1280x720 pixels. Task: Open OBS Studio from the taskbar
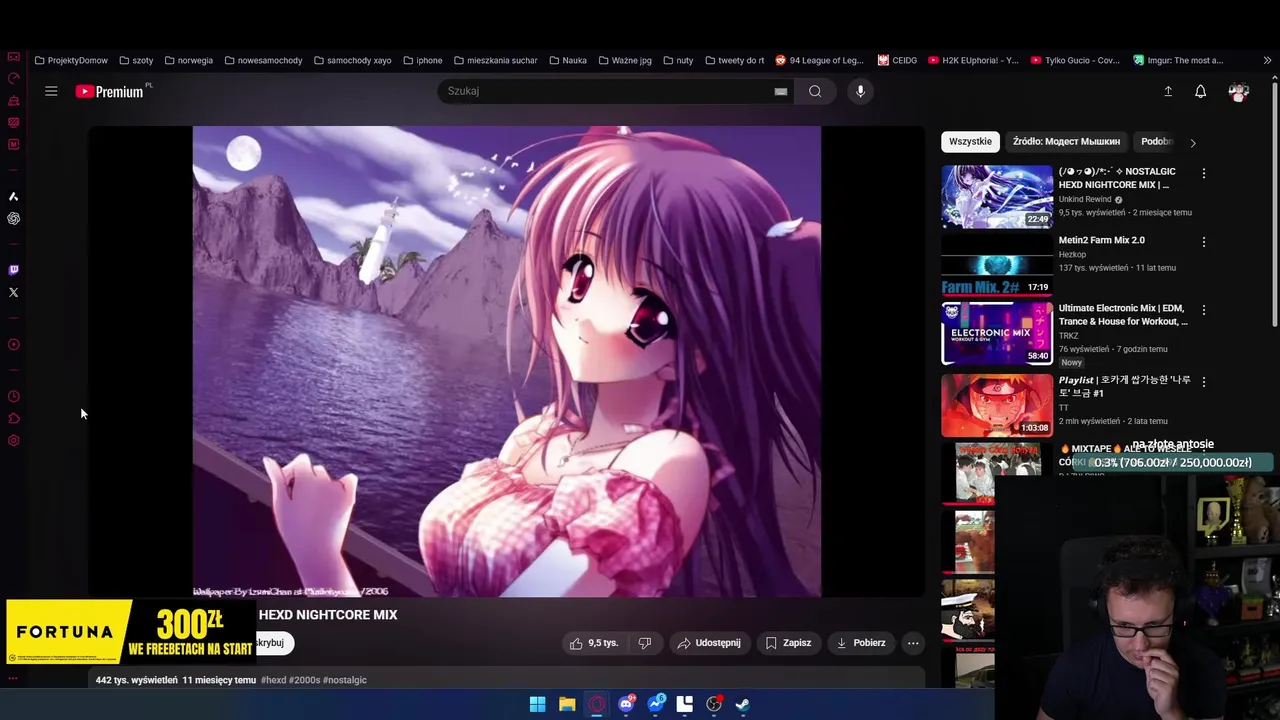(714, 704)
